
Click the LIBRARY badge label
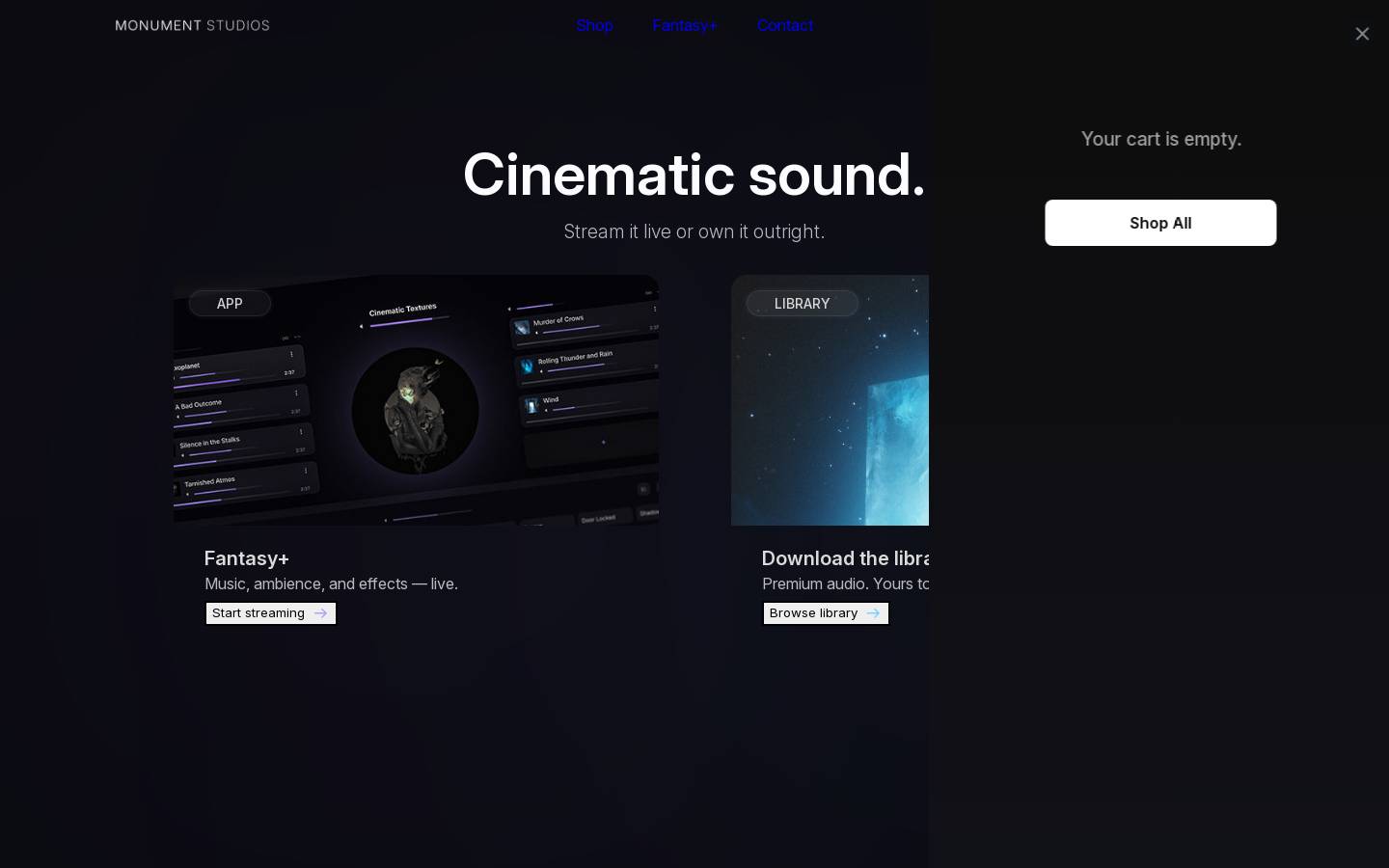(802, 303)
